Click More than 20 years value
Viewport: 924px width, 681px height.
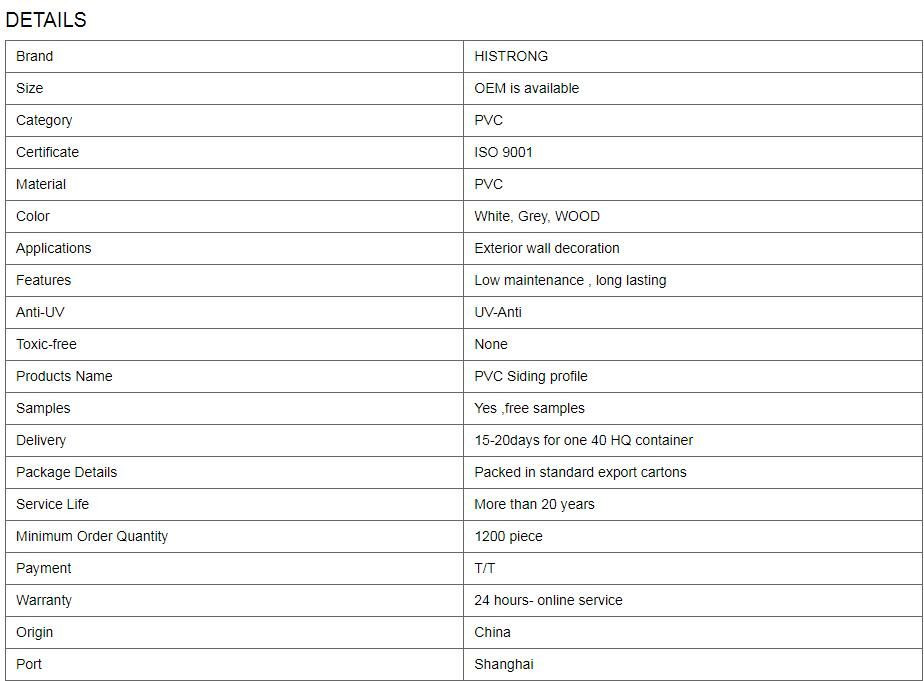point(534,504)
